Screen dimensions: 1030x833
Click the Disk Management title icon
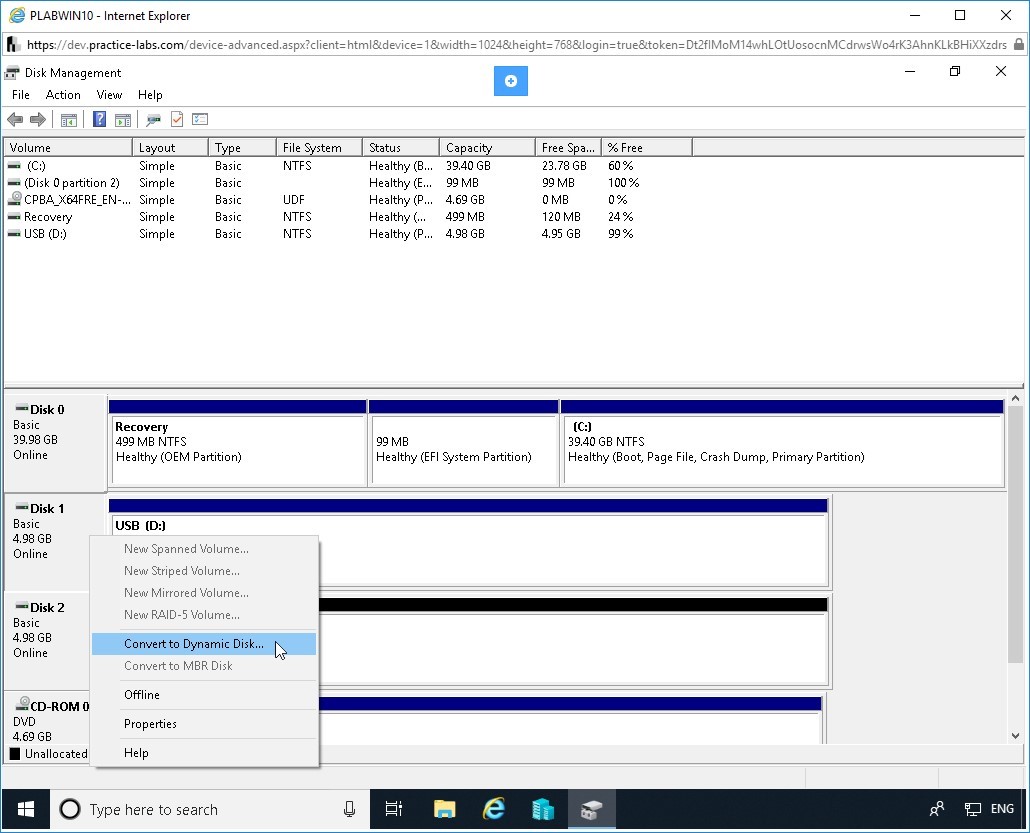[x=12, y=73]
